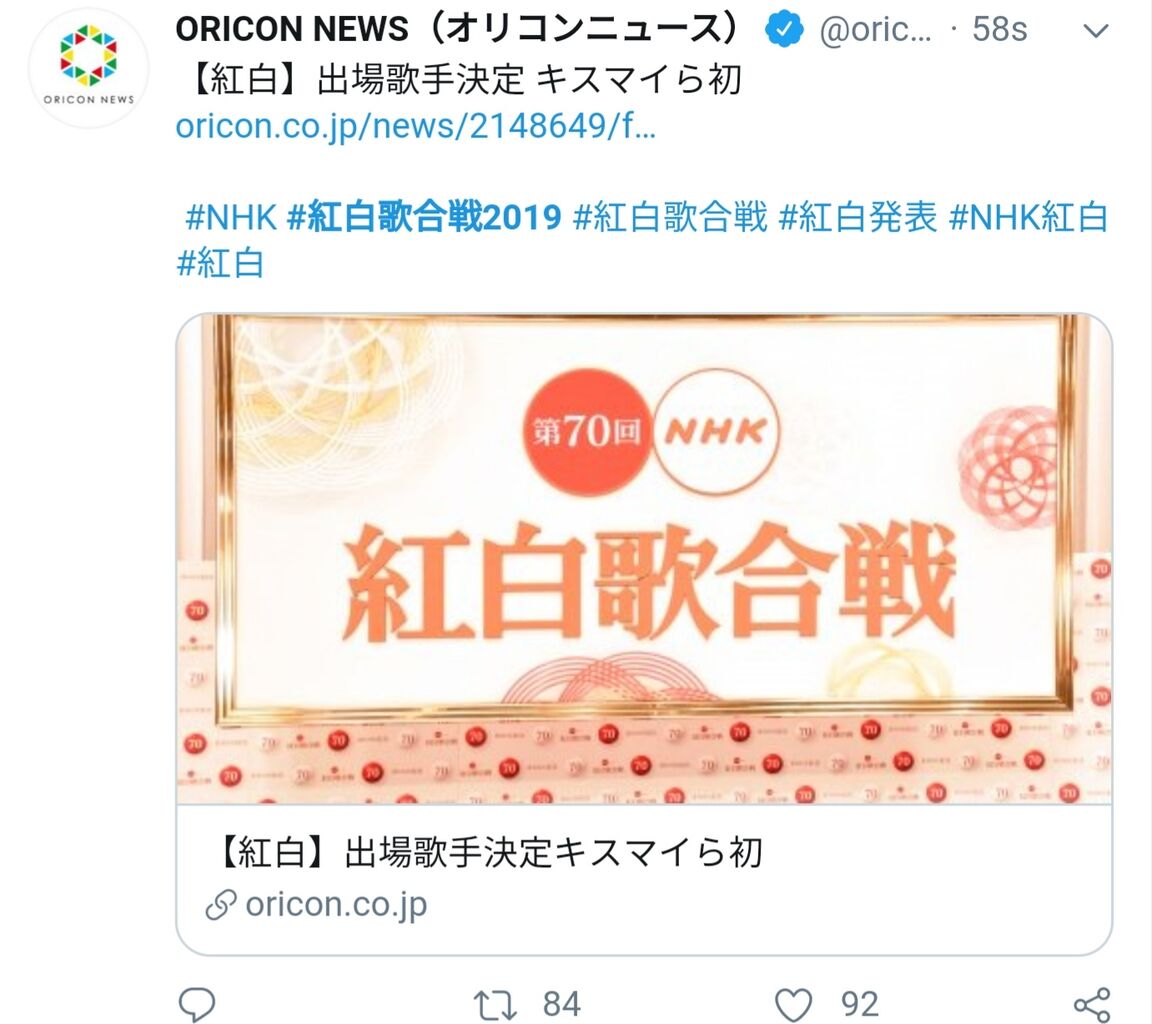Click the ORICON NEWS display name
Image resolution: width=1152 pixels, height=1024 pixels.
[x=456, y=29]
